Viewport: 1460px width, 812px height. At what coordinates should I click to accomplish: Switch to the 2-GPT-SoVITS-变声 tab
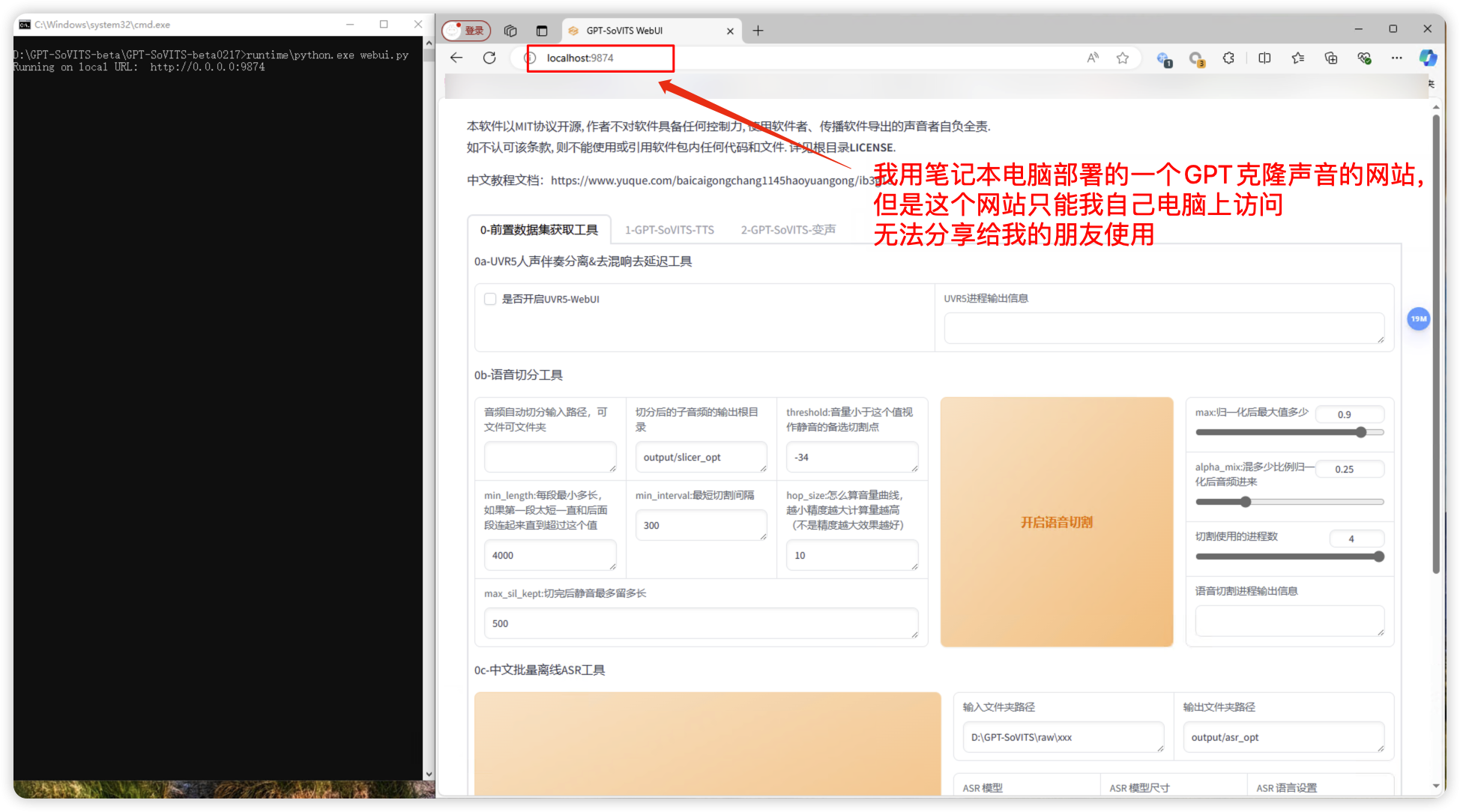click(788, 230)
